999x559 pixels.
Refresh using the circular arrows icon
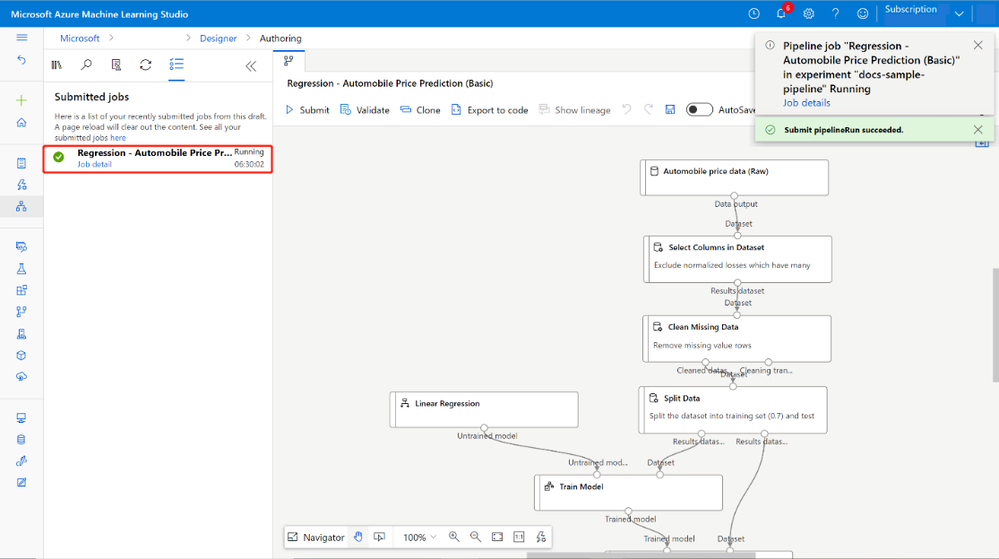(x=146, y=65)
